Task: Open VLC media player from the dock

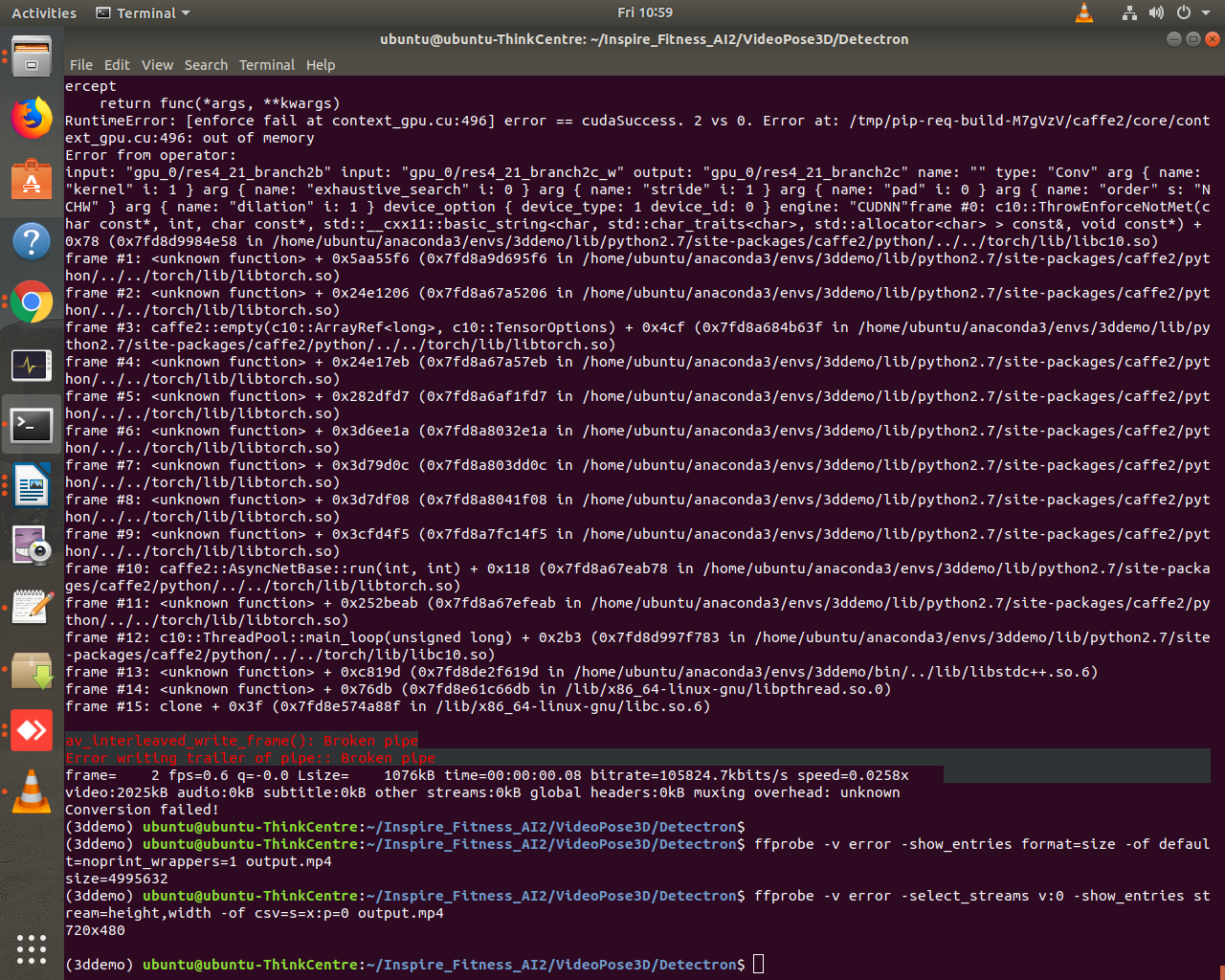Action: [x=32, y=792]
